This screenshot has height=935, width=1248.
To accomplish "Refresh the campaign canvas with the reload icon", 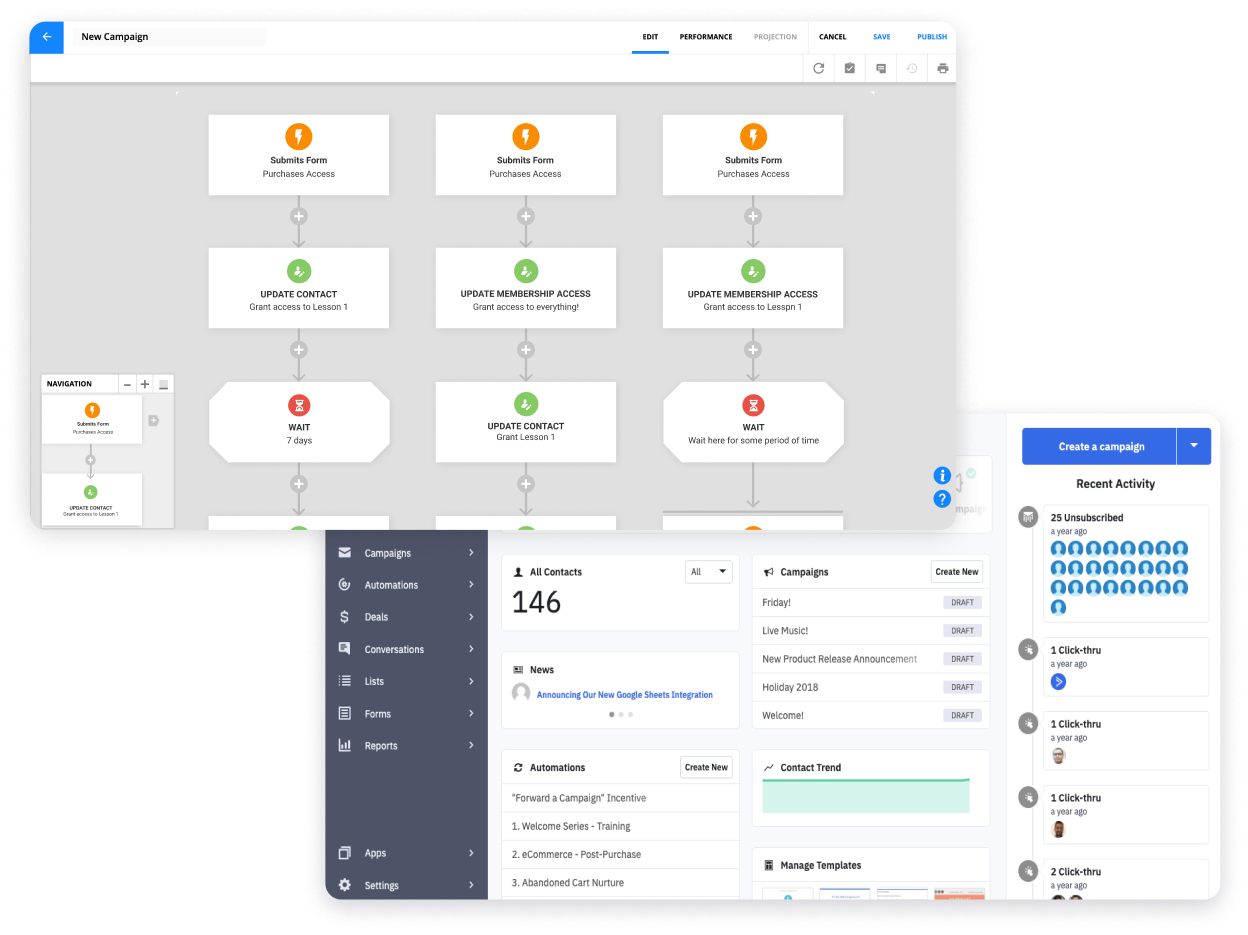I will pos(818,68).
